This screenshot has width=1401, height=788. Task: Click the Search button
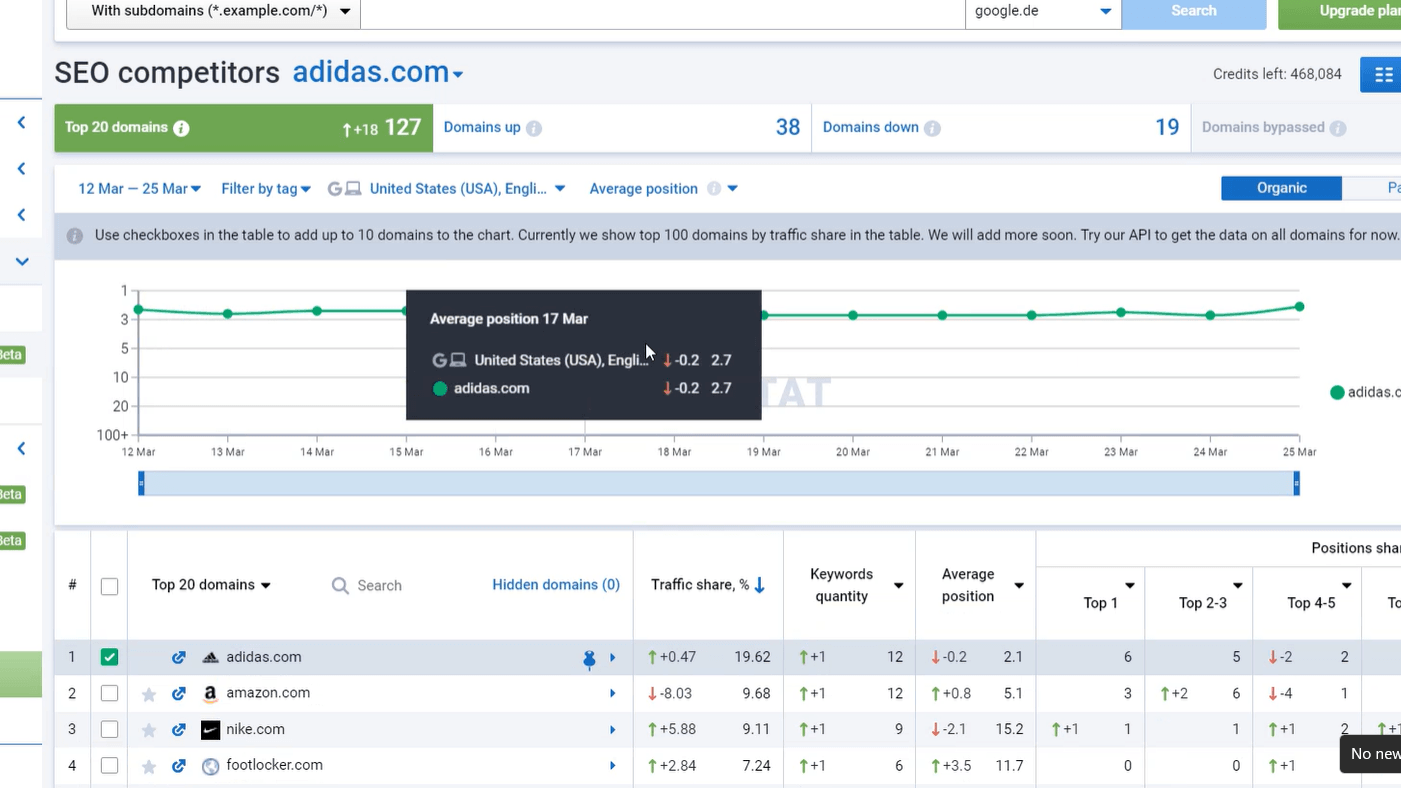(x=1194, y=12)
